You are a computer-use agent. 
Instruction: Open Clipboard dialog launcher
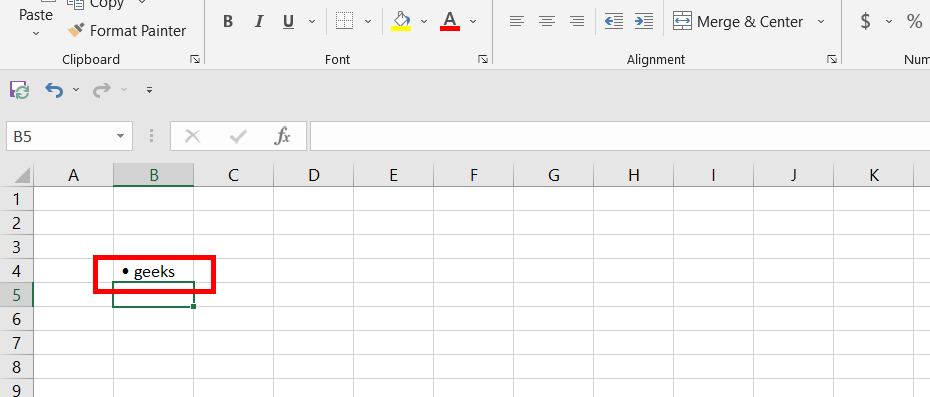pyautogui.click(x=195, y=59)
